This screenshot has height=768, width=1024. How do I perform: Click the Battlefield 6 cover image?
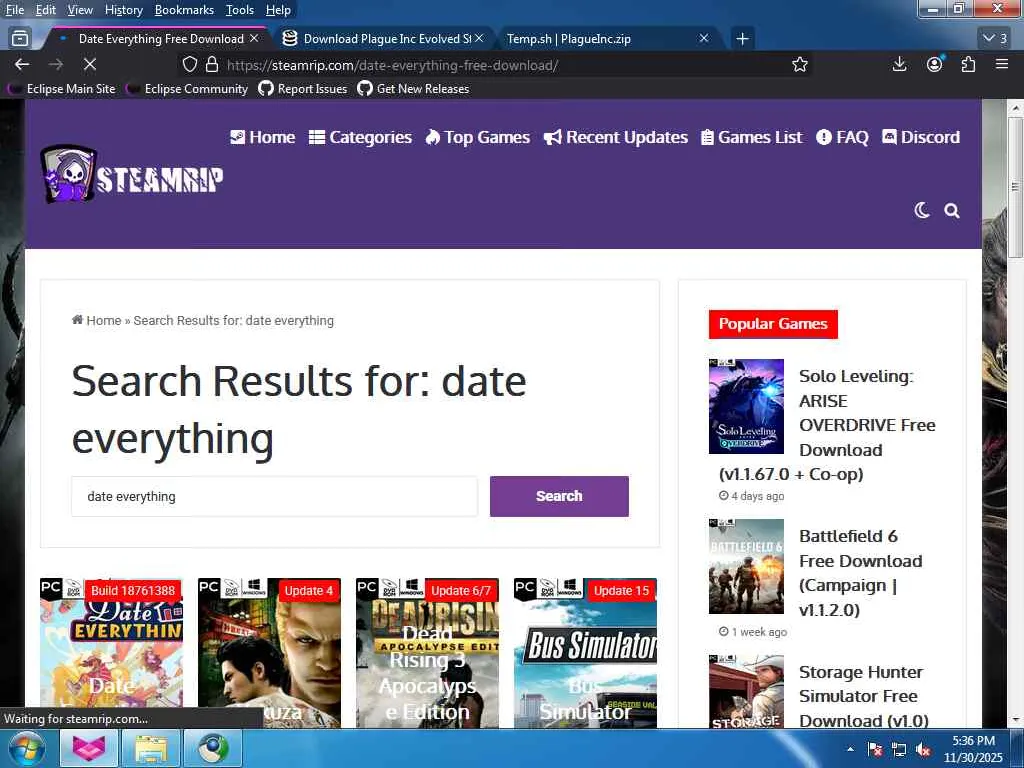746,566
